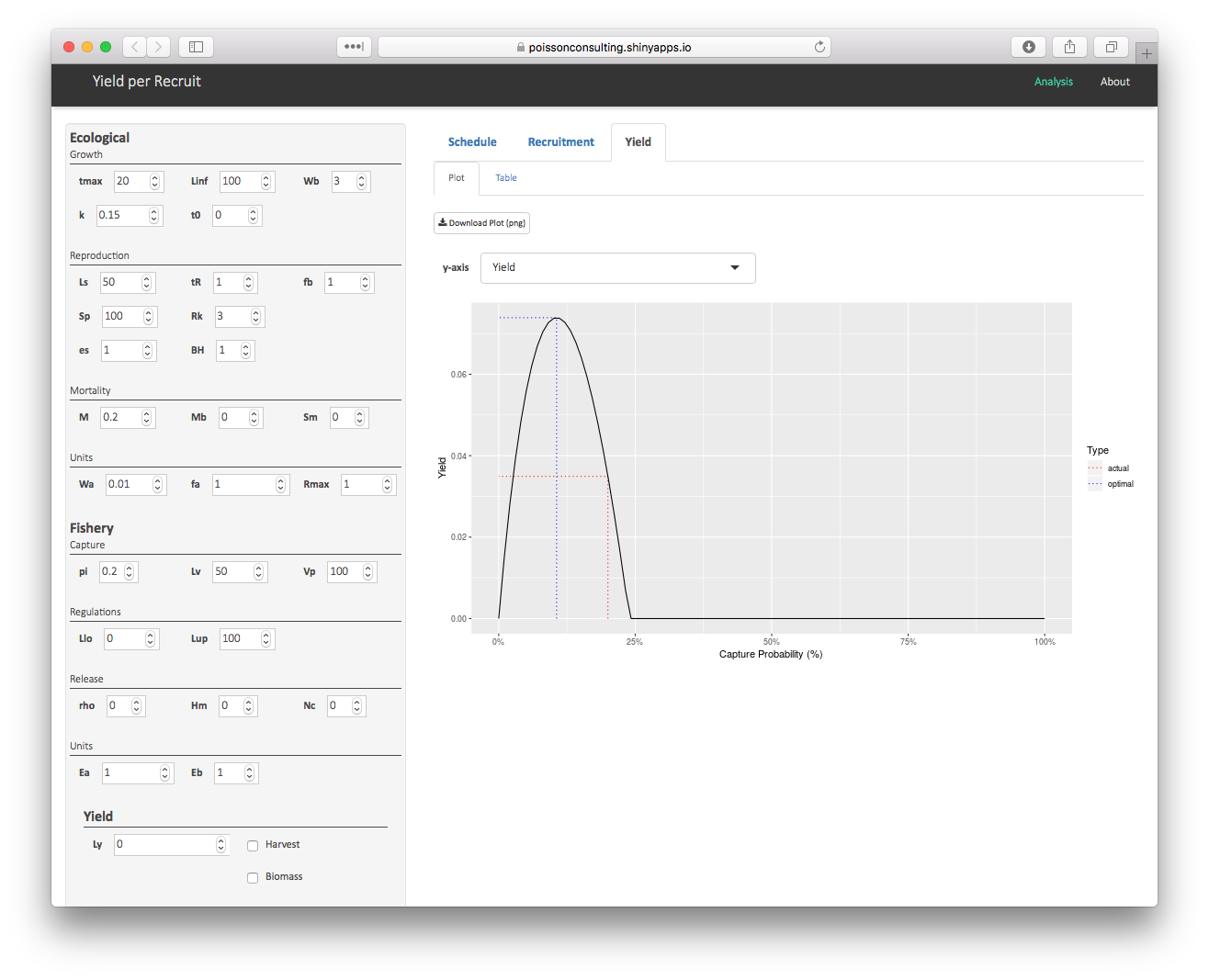Image resolution: width=1209 pixels, height=980 pixels.
Task: Open the y-axis Yield dropdown
Action: pyautogui.click(x=617, y=268)
